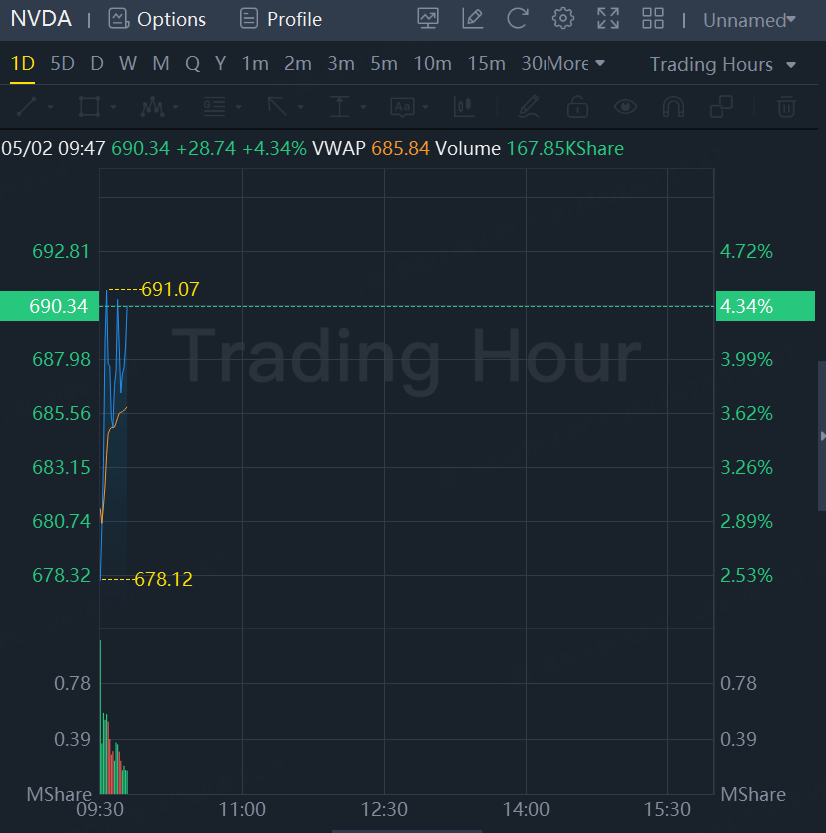This screenshot has width=826, height=833.
Task: Click the 14:00 time axis label
Action: point(526,809)
